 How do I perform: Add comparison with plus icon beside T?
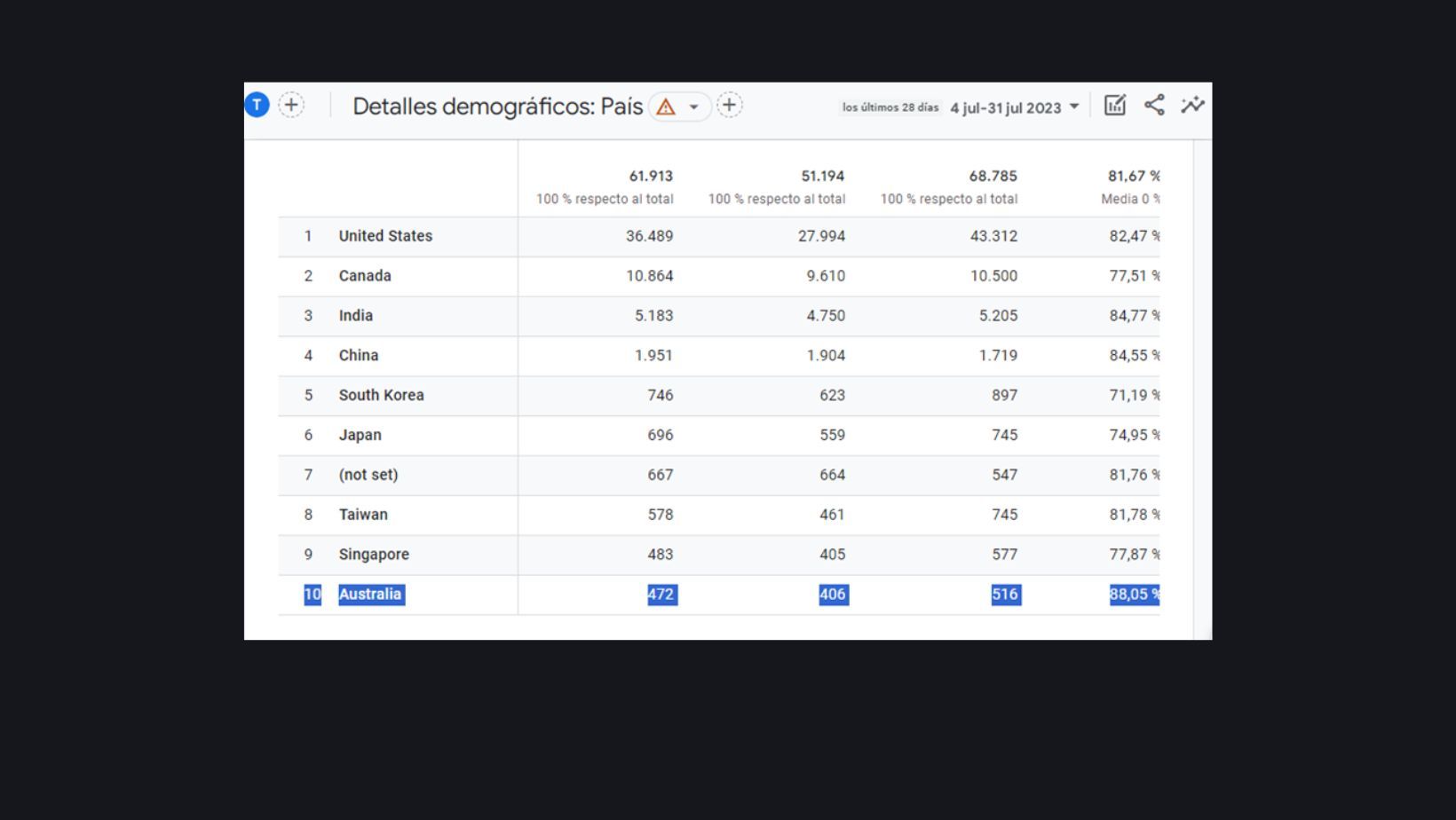pos(291,105)
